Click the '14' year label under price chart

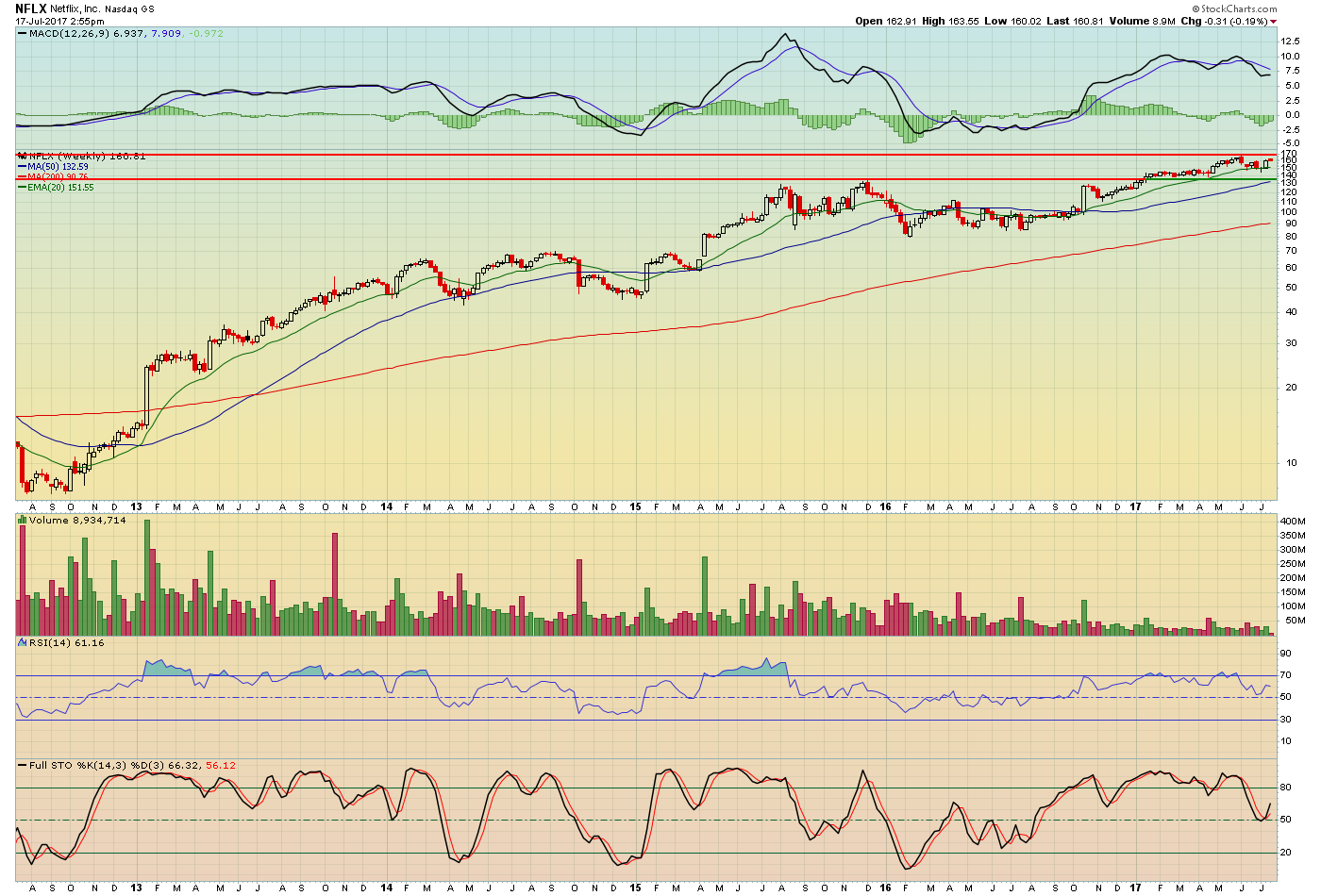387,506
